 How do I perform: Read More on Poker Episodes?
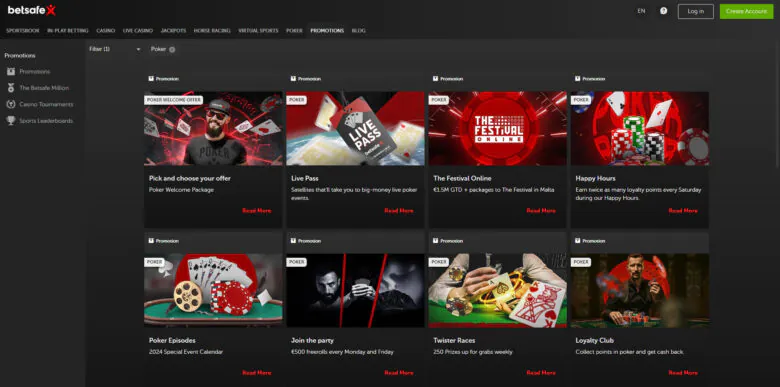(257, 373)
